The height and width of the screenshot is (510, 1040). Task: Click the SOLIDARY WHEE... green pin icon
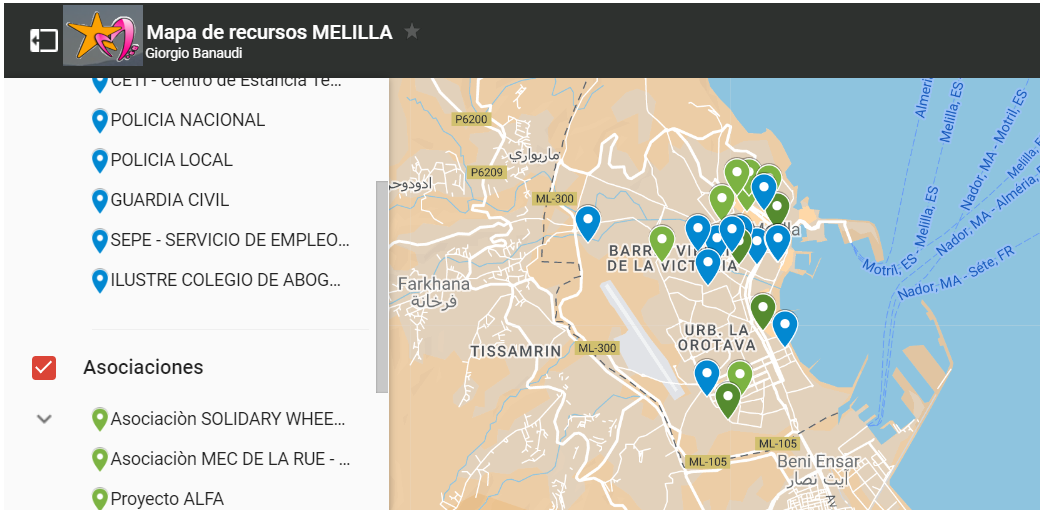coord(99,420)
